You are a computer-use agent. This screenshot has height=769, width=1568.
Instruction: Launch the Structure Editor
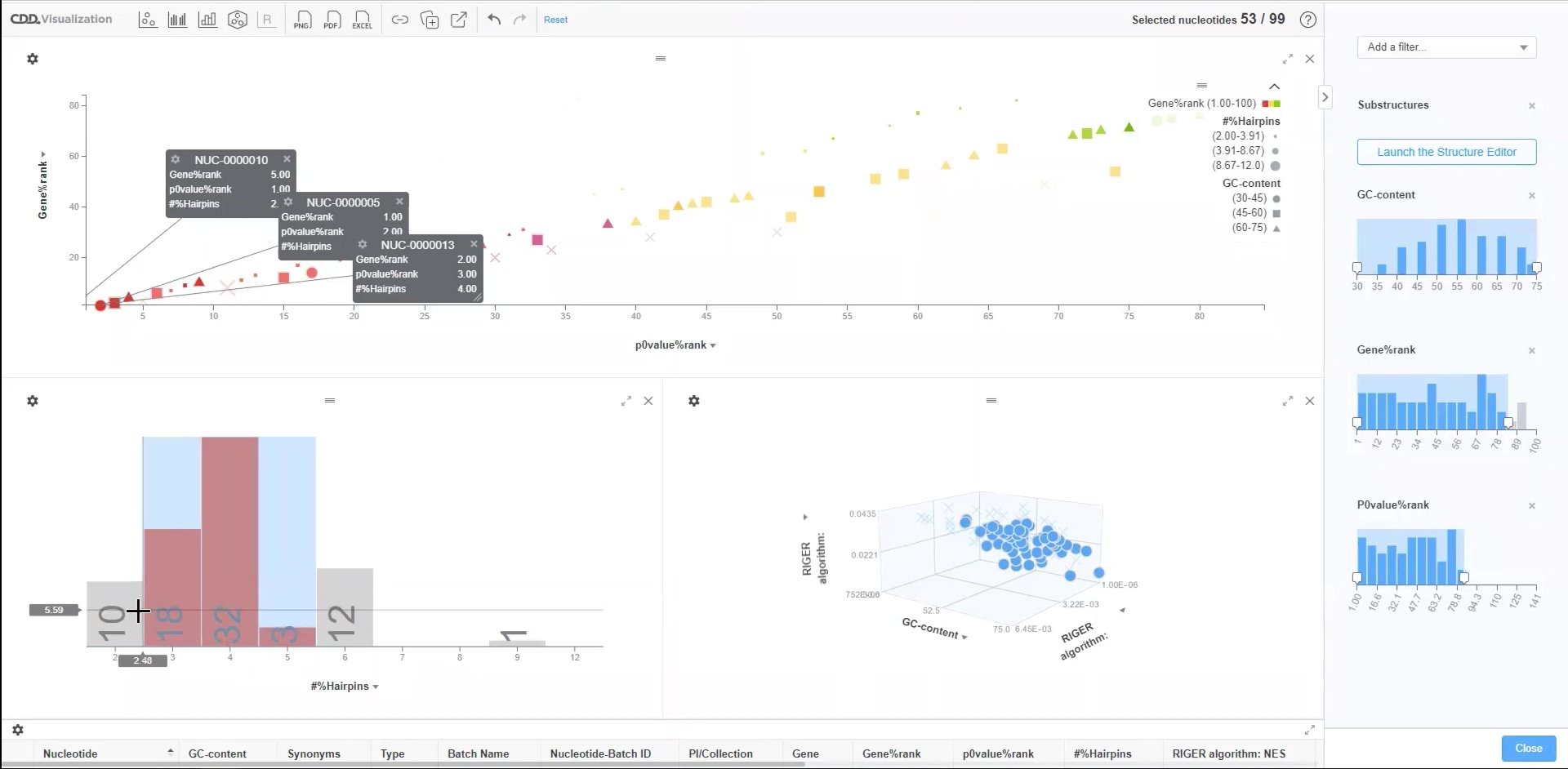pyautogui.click(x=1446, y=152)
